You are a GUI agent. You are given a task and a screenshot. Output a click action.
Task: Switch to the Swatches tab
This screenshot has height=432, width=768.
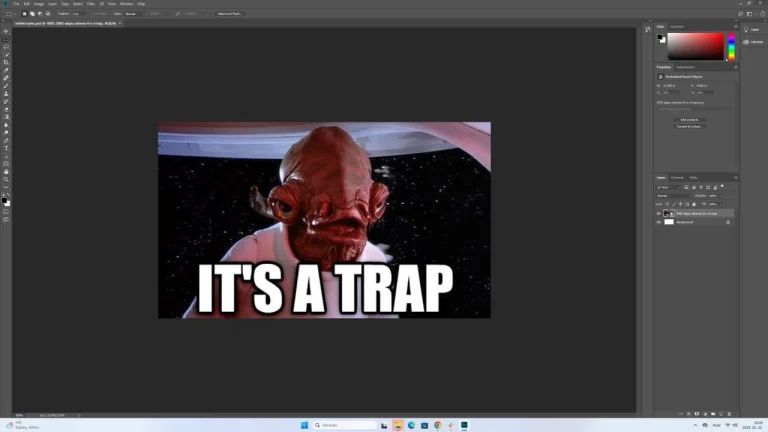click(x=677, y=26)
